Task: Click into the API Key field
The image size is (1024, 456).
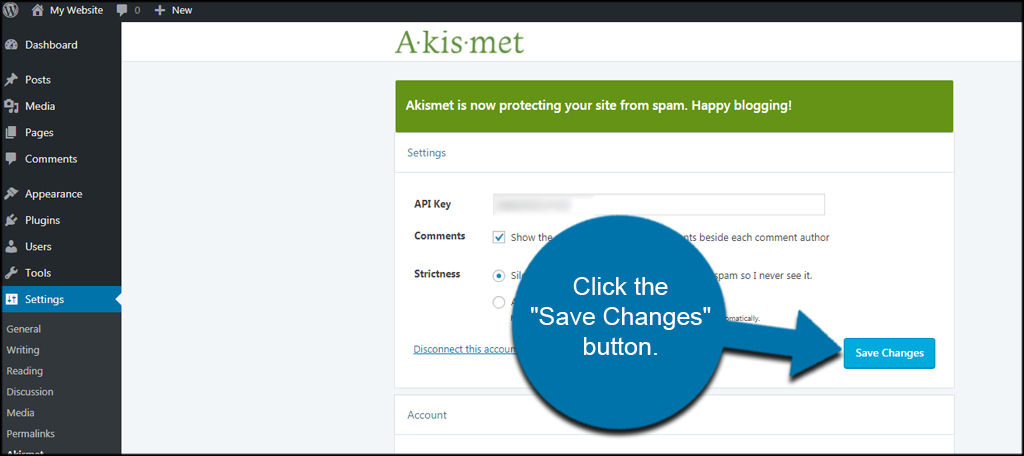Action: point(659,204)
